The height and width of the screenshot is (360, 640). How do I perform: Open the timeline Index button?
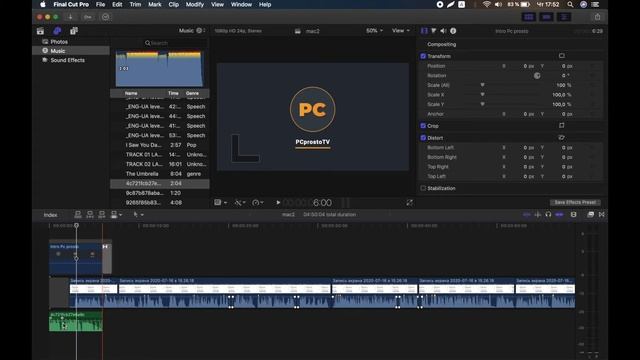coord(50,215)
